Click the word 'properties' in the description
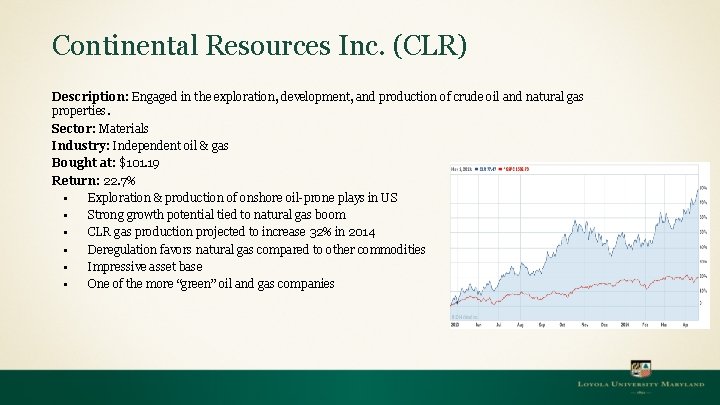The width and height of the screenshot is (720, 405). (x=79, y=111)
